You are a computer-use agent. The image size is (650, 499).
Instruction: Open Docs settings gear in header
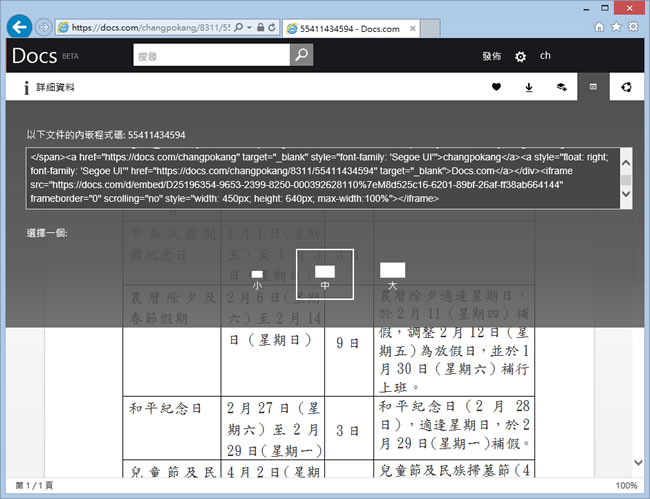520,56
